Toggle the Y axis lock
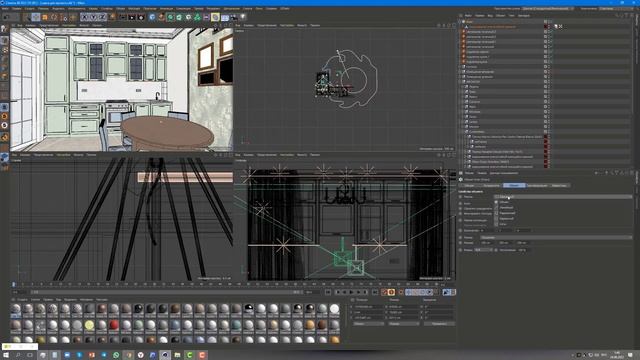Viewport: 640px width, 360px height. tap(93, 17)
